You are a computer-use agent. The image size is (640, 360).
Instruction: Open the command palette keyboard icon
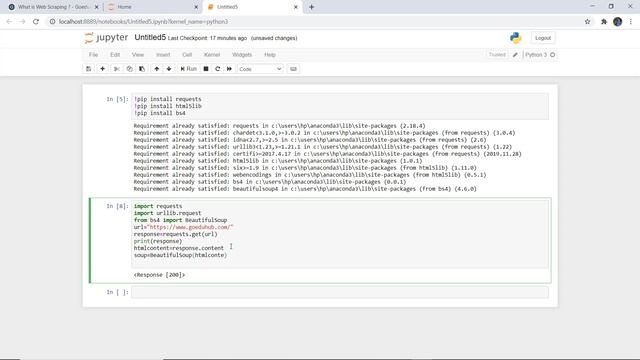[293, 69]
